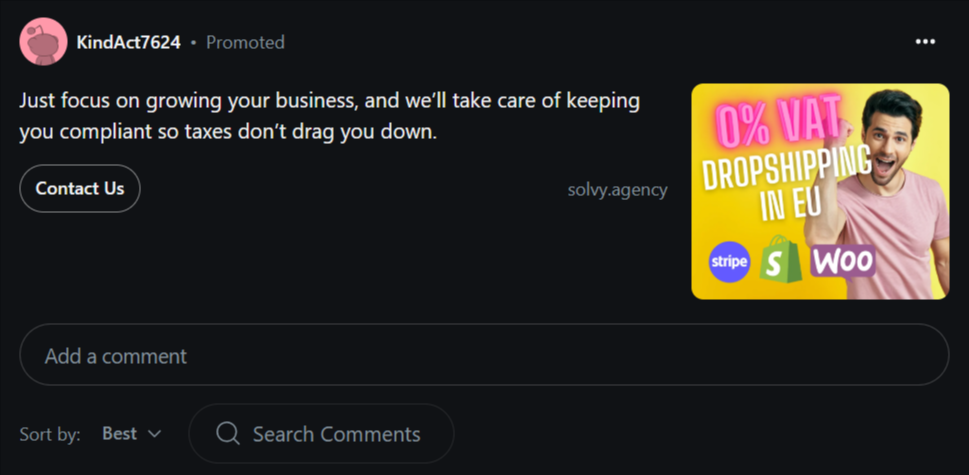Click the KindAct7624 pink avatar icon
This screenshot has height=475, width=969.
pos(43,41)
